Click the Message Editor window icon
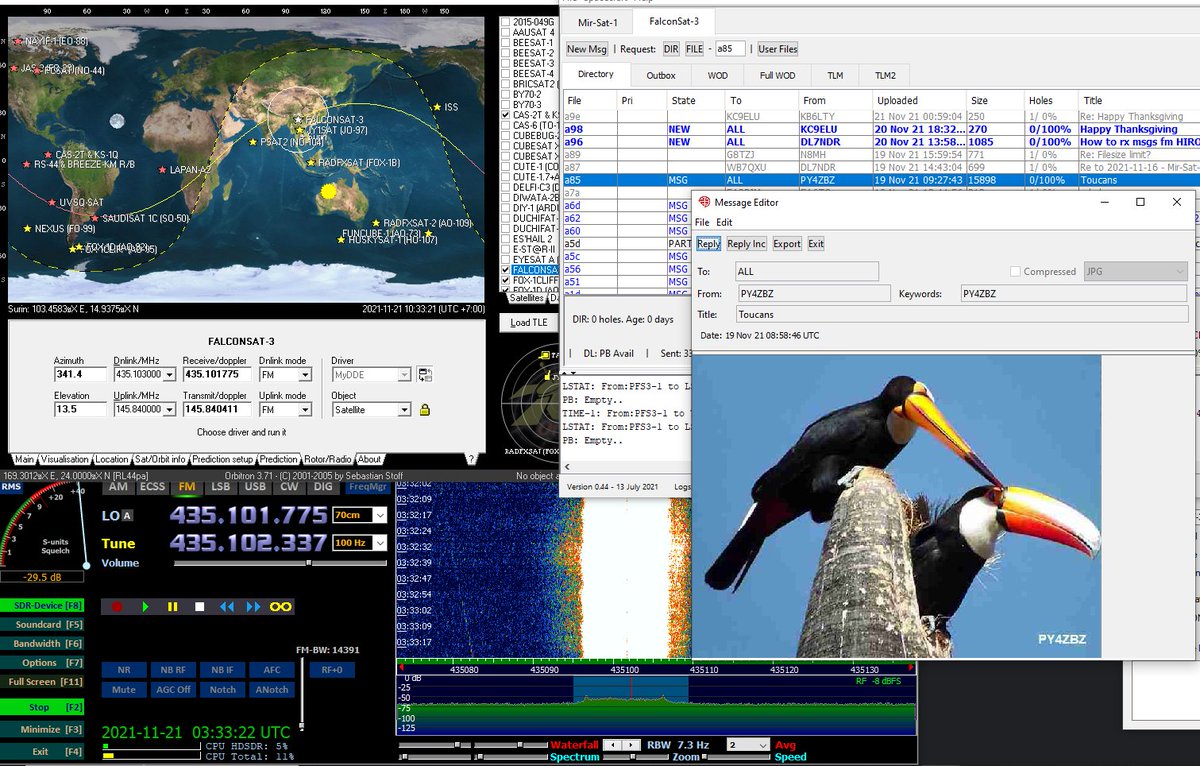 point(704,202)
